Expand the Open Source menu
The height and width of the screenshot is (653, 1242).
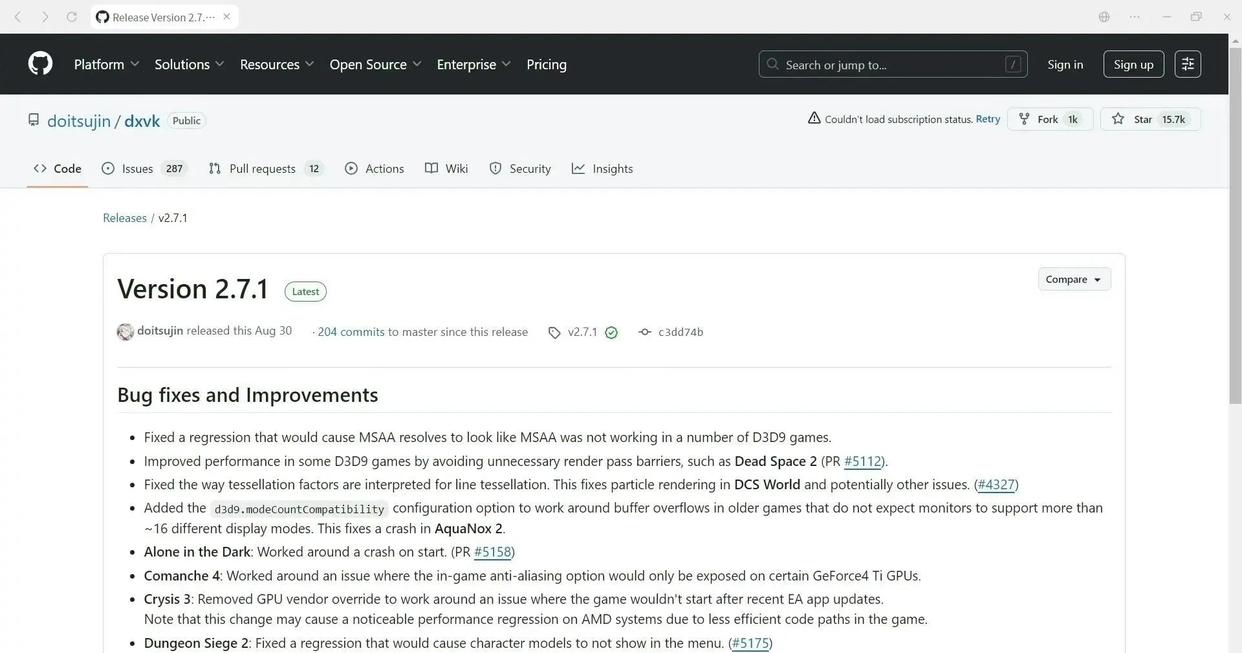pos(375,64)
